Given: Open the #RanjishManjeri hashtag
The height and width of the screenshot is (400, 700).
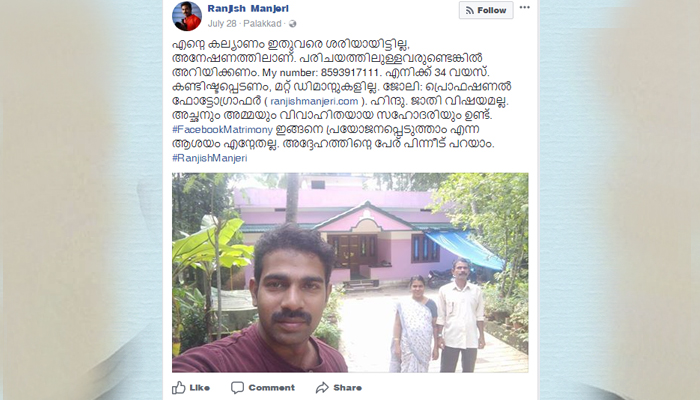Looking at the screenshot, I should point(209,158).
